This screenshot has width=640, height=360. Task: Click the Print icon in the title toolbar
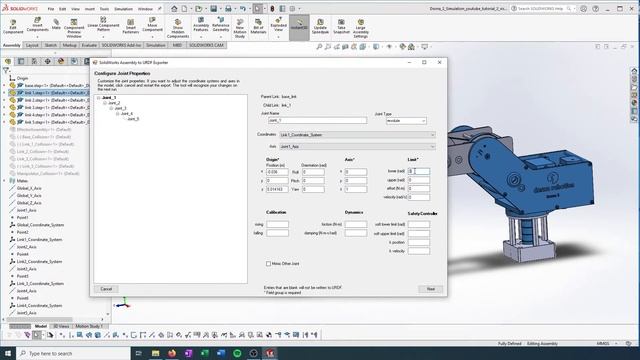pyautogui.click(x=228, y=9)
